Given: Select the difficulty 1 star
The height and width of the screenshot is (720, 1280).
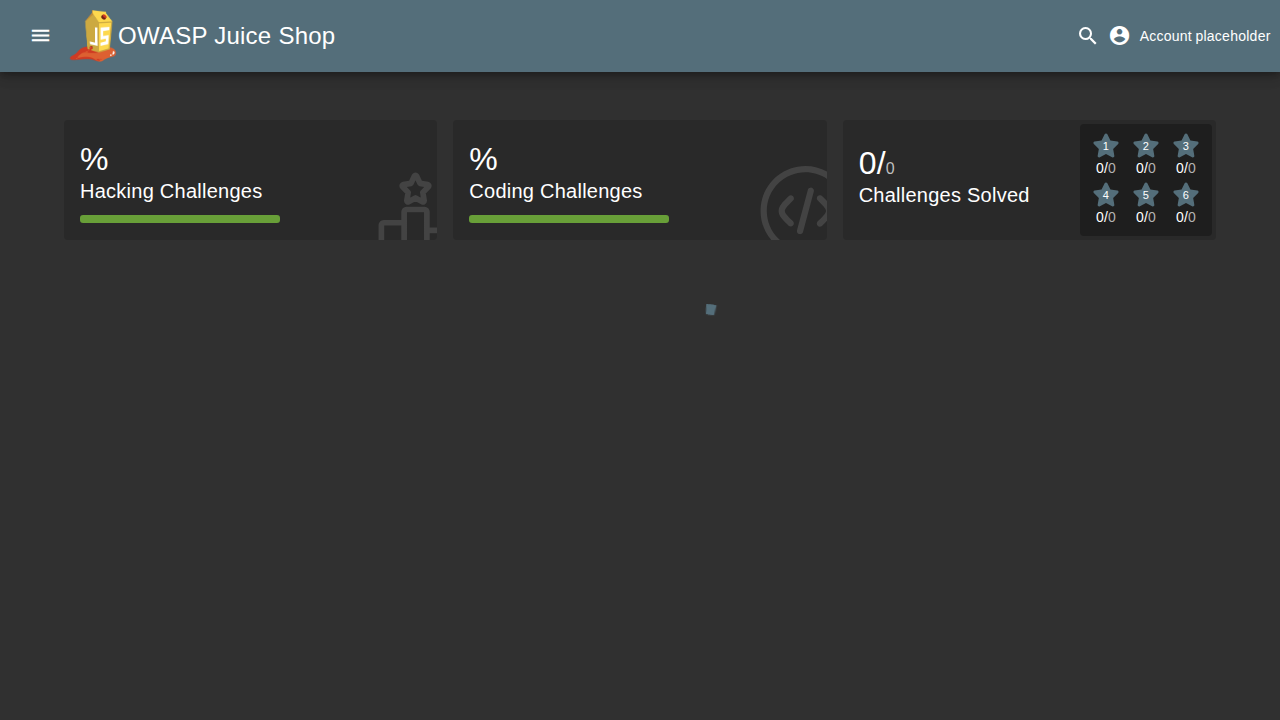Looking at the screenshot, I should click(1105, 147).
